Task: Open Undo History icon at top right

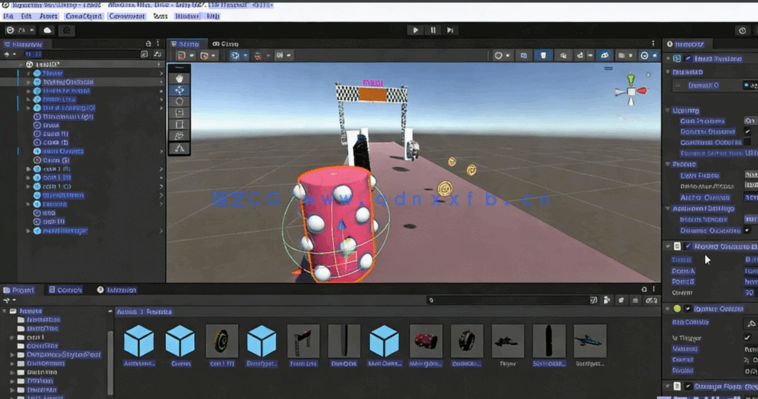Action: click(743, 30)
